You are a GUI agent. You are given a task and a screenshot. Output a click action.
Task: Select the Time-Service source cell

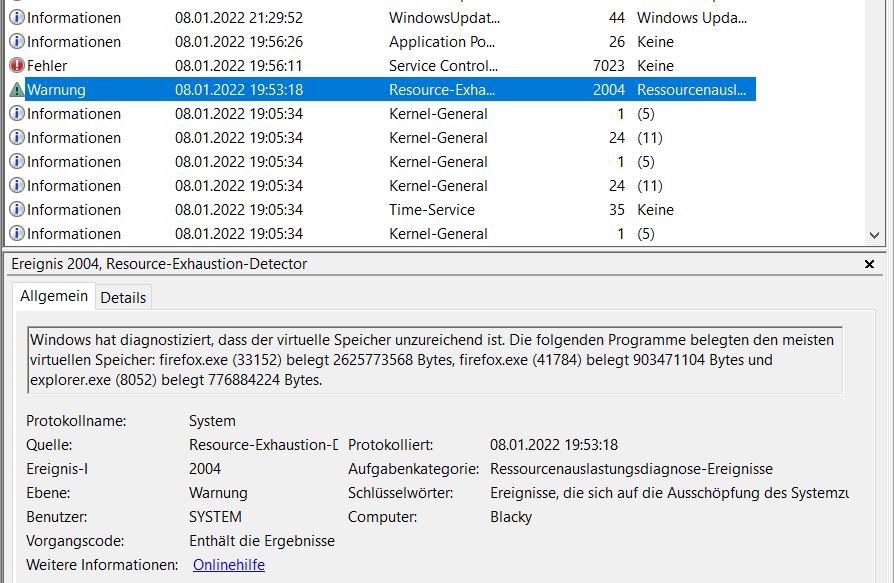pos(431,210)
